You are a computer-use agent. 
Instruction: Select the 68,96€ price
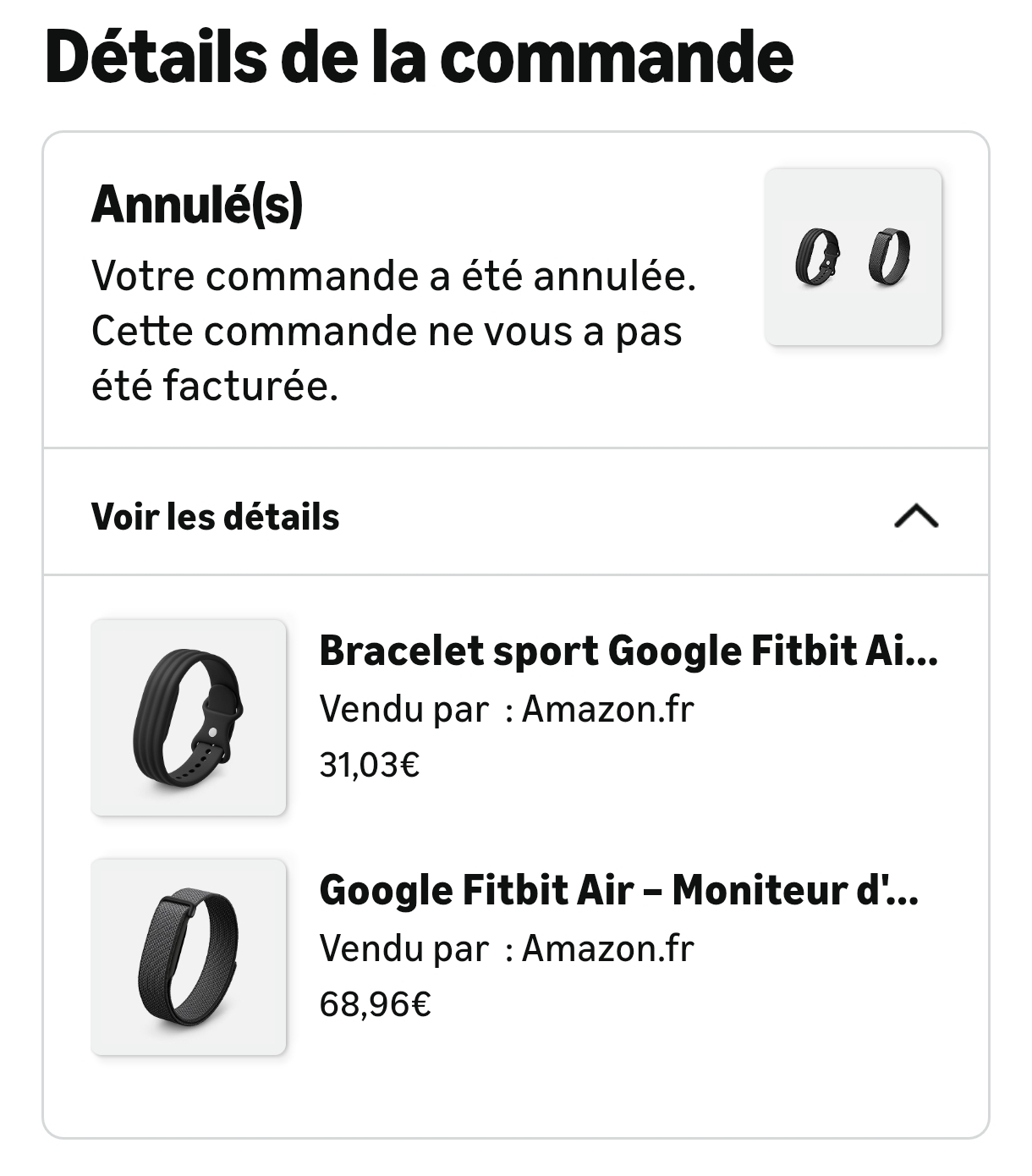pyautogui.click(x=375, y=1004)
